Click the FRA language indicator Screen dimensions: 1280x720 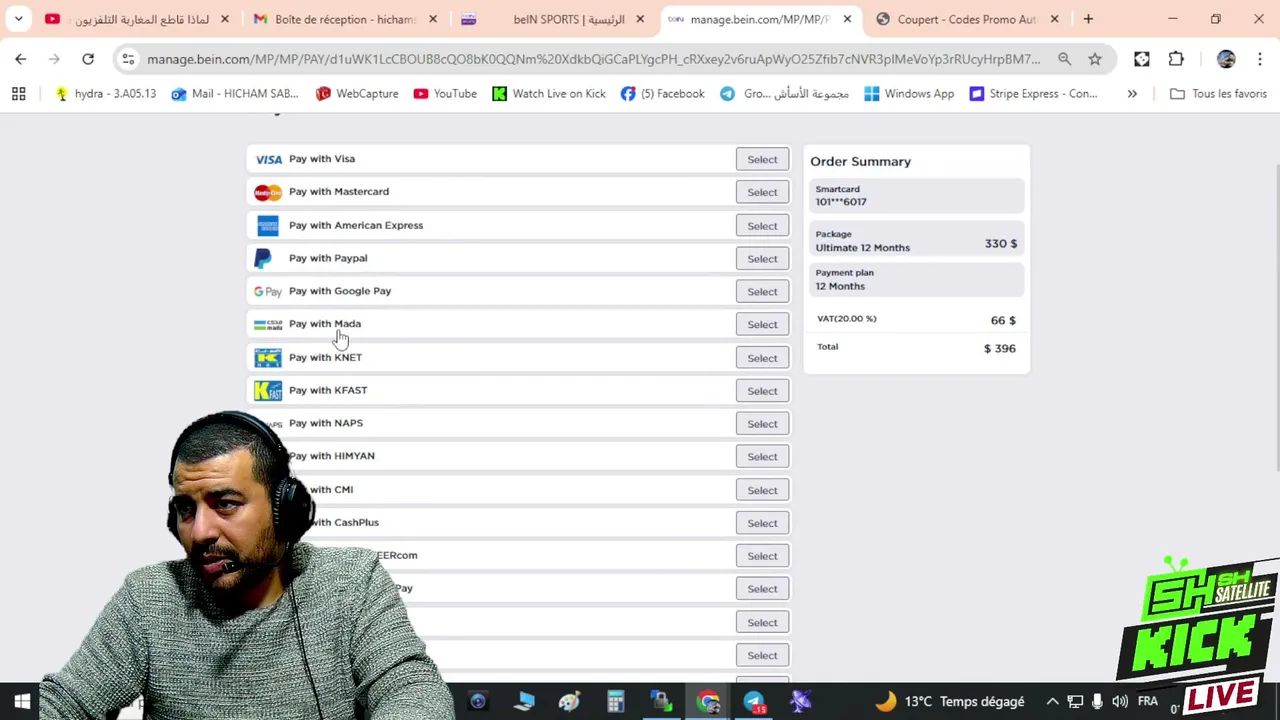1147,702
